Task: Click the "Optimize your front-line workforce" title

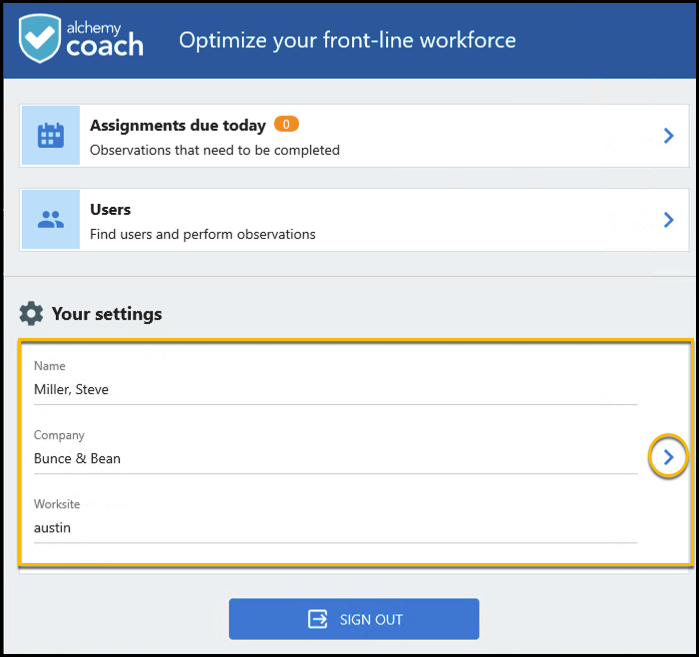Action: [347, 41]
